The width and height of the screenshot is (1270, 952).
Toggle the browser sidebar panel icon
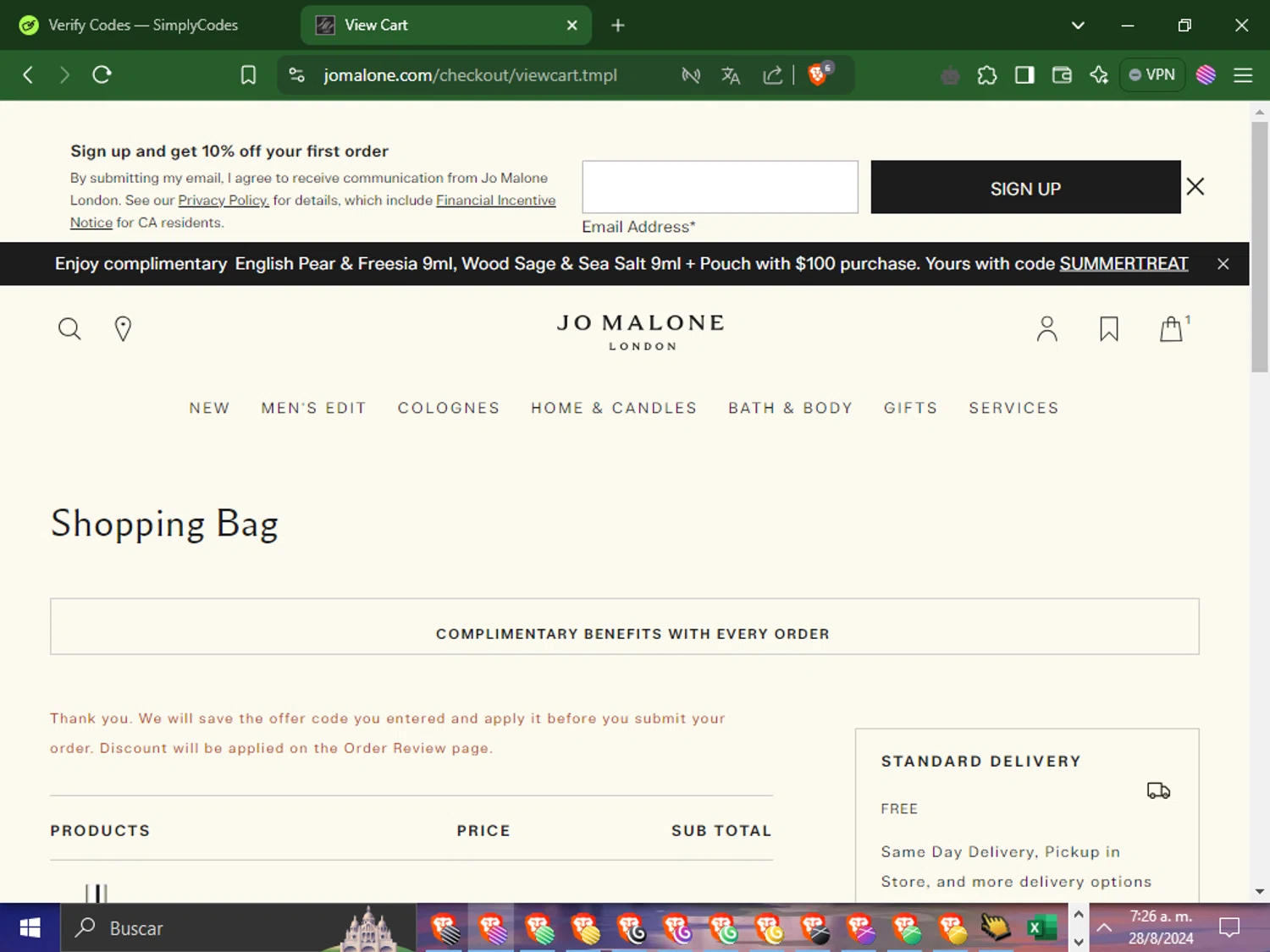1024,75
